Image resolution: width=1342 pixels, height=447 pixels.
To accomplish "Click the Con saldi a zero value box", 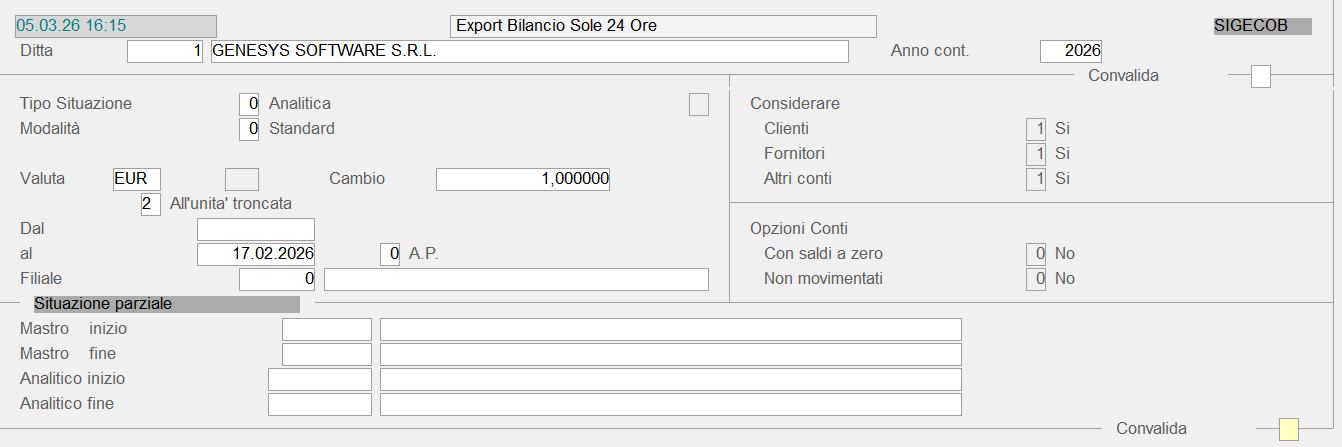I will coord(1035,254).
